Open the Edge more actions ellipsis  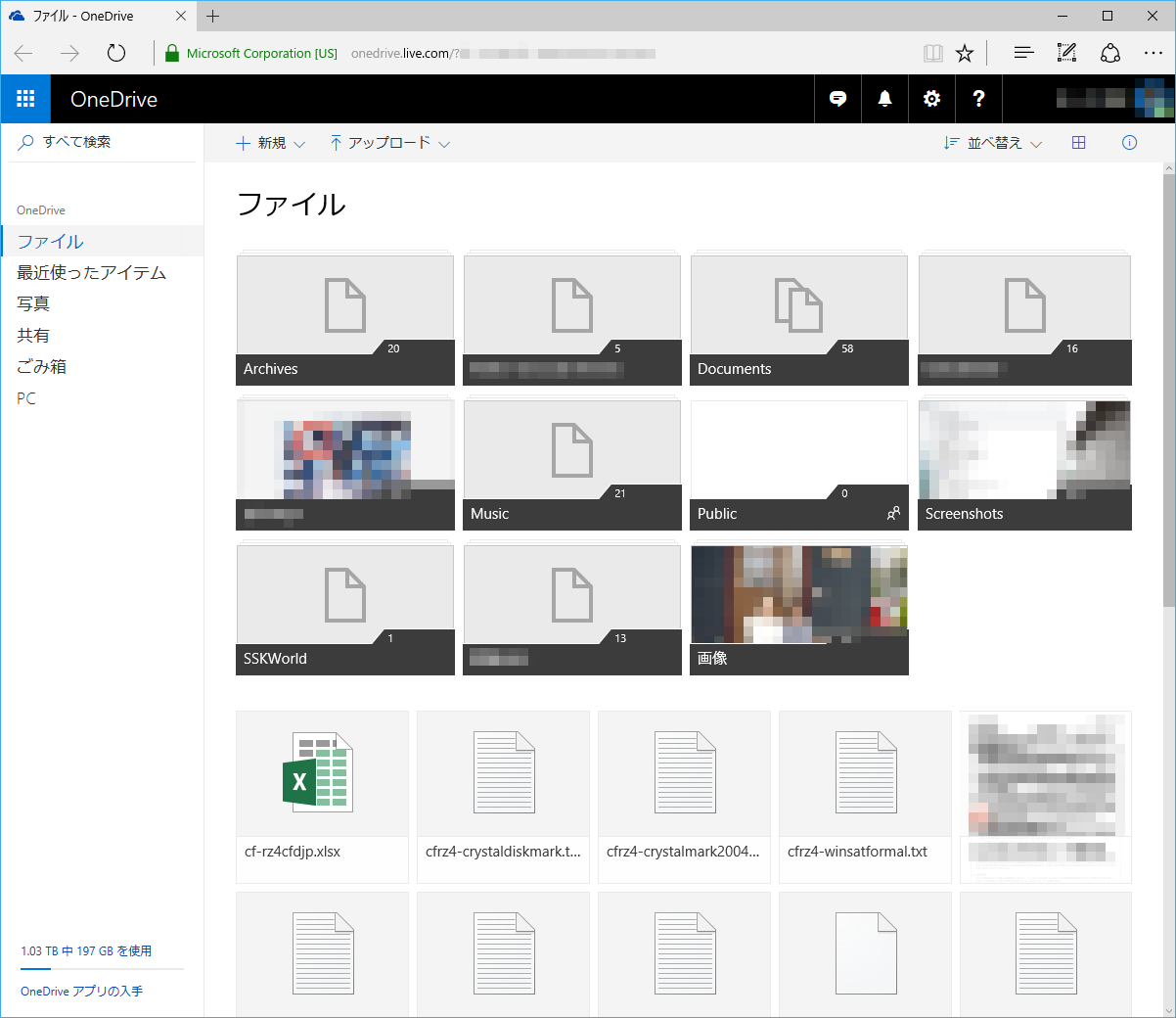point(1153,53)
